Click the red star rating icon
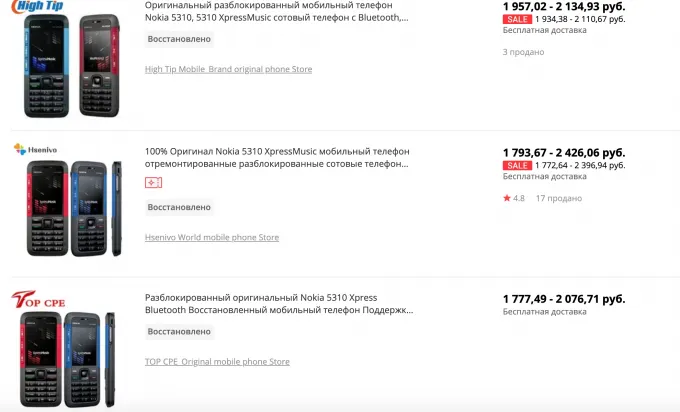 point(507,198)
